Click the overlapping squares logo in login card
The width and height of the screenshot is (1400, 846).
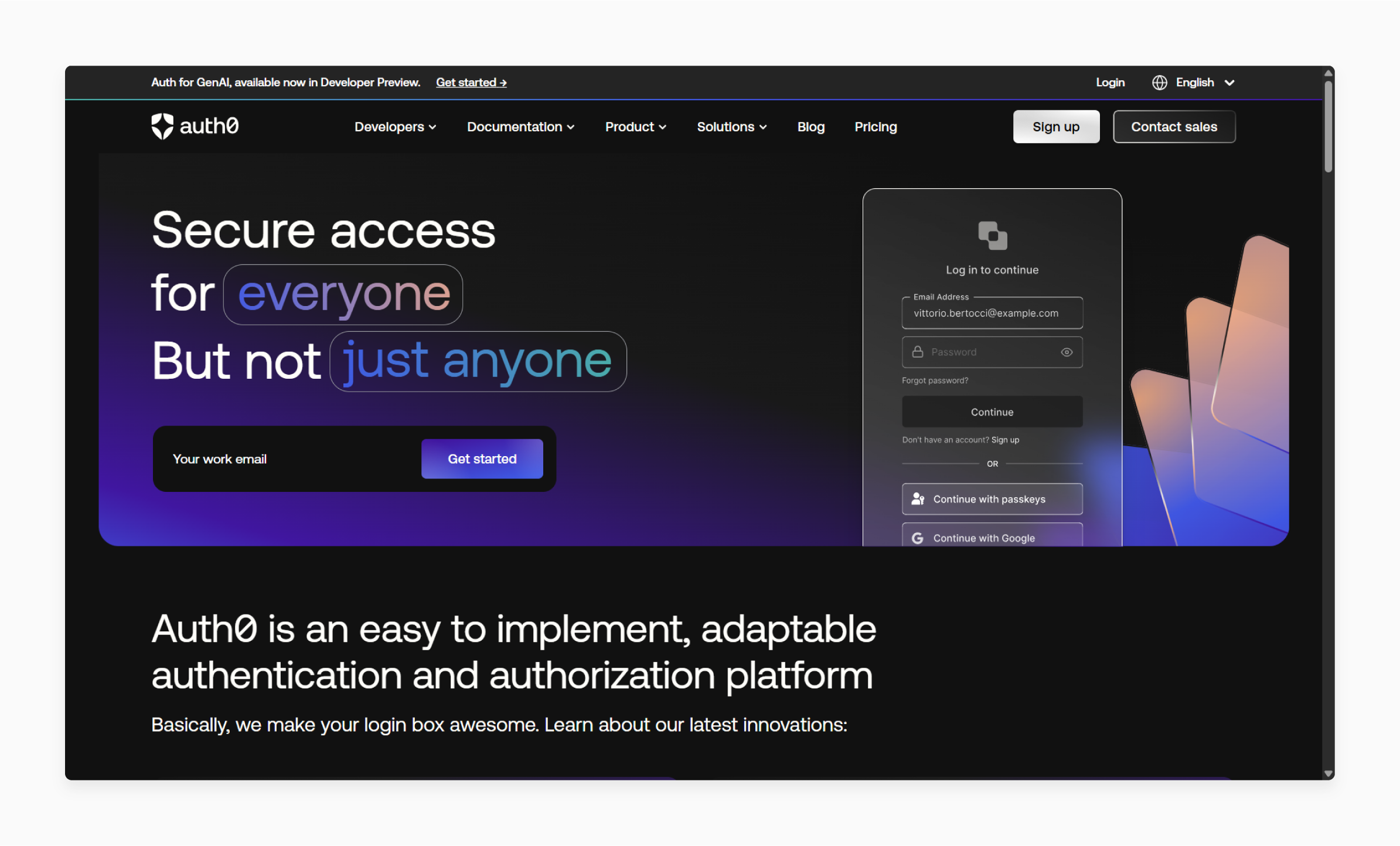coord(992,236)
